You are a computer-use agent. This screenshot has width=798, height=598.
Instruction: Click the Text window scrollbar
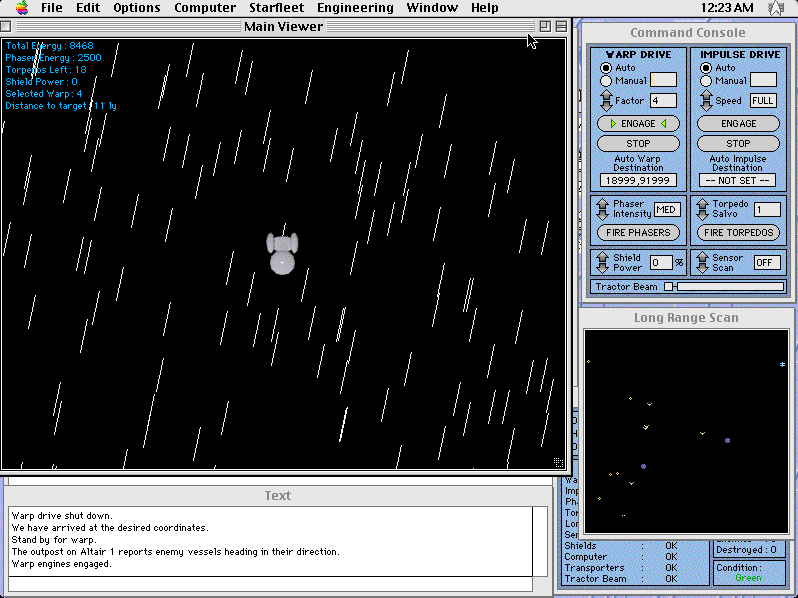click(x=540, y=541)
